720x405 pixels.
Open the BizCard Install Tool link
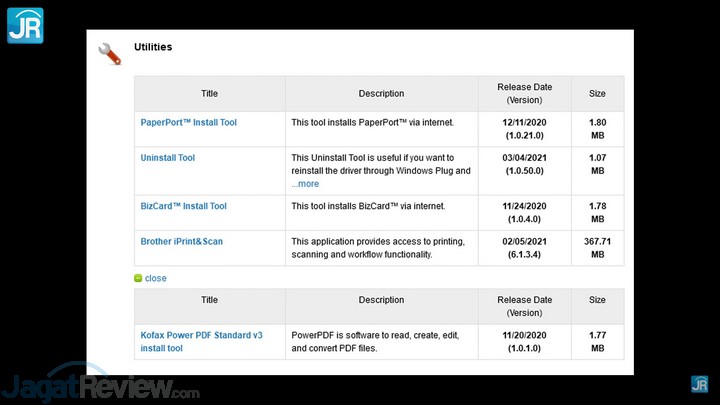[183, 206]
